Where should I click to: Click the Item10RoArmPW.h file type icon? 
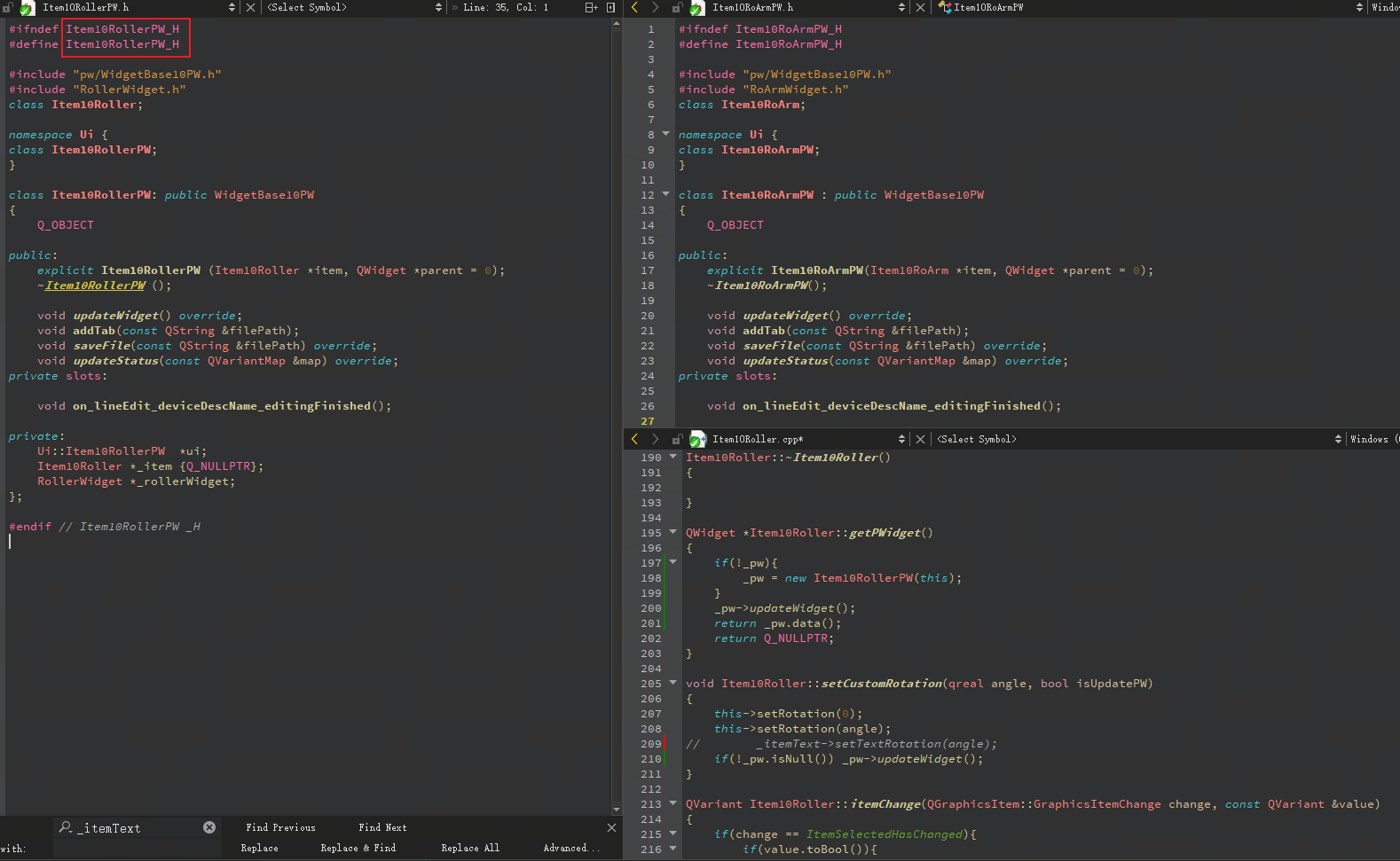click(x=697, y=7)
